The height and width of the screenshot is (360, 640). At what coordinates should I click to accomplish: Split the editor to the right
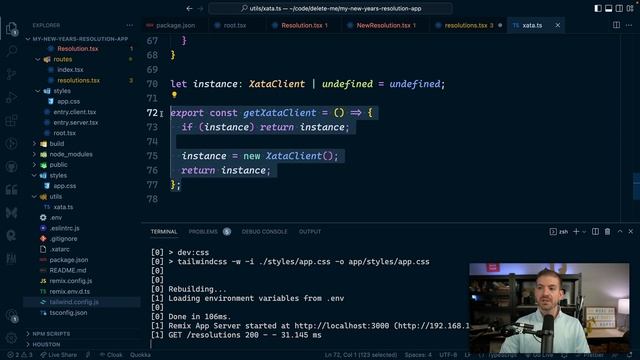[x=616, y=25]
